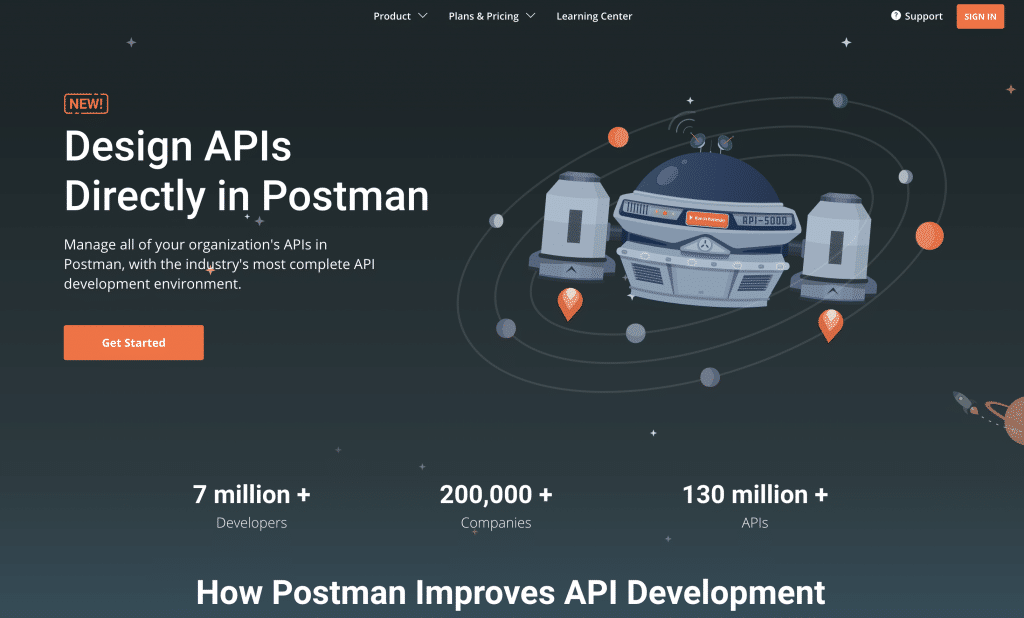Click the API-5000 label on the station
The height and width of the screenshot is (618, 1024).
point(764,221)
